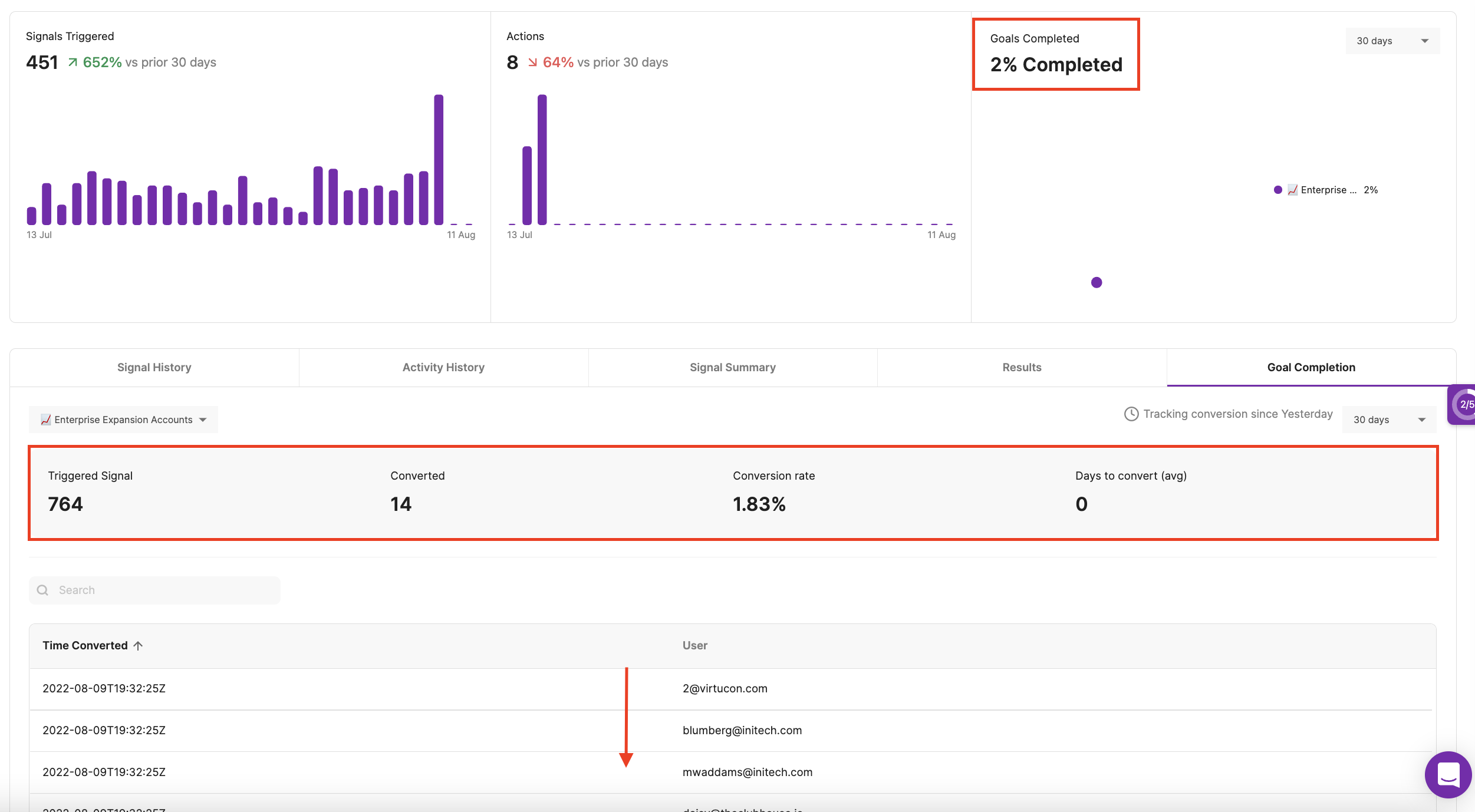Expand Enterprise Expansion Accounts goal selector
The width and height of the screenshot is (1475, 812).
tap(123, 420)
